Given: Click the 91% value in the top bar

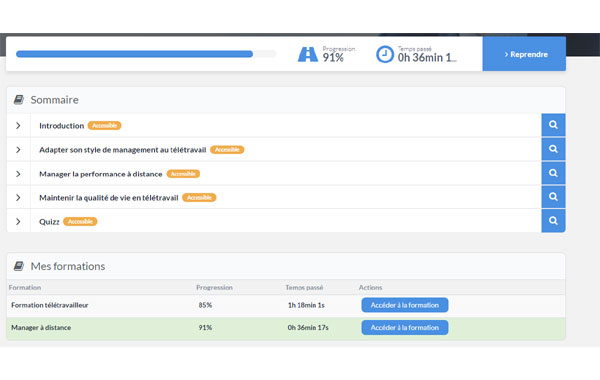Looking at the screenshot, I should [333, 57].
